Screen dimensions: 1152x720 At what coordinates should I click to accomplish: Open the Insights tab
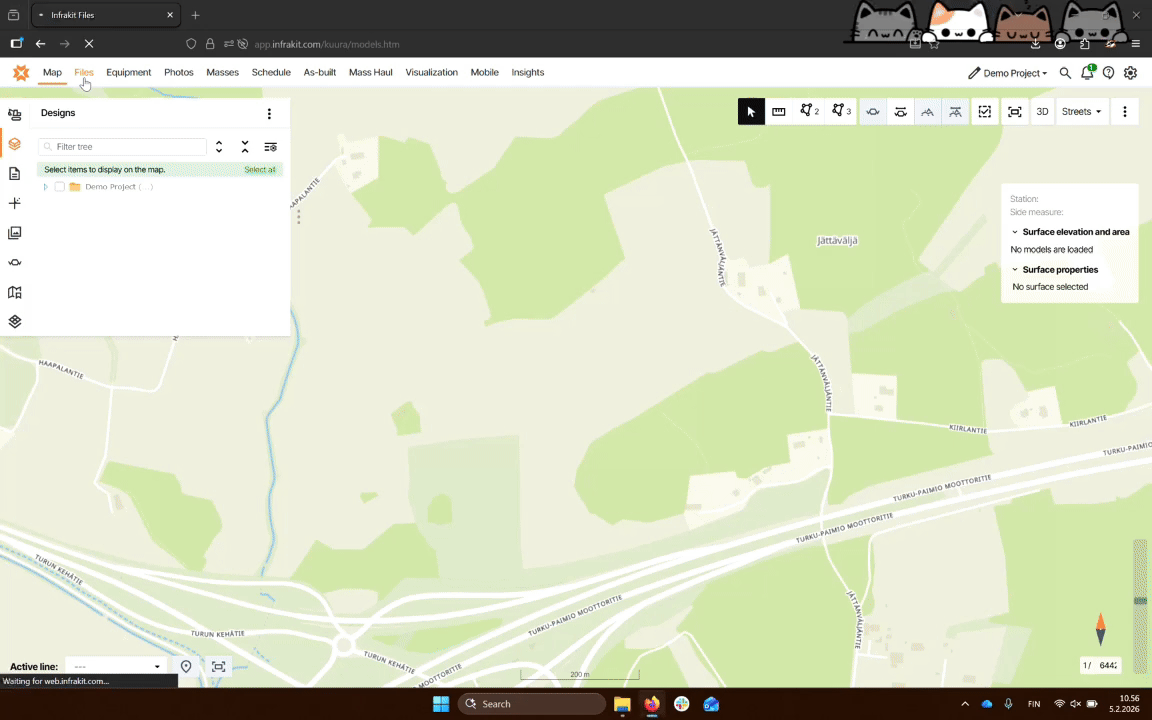[x=528, y=72]
